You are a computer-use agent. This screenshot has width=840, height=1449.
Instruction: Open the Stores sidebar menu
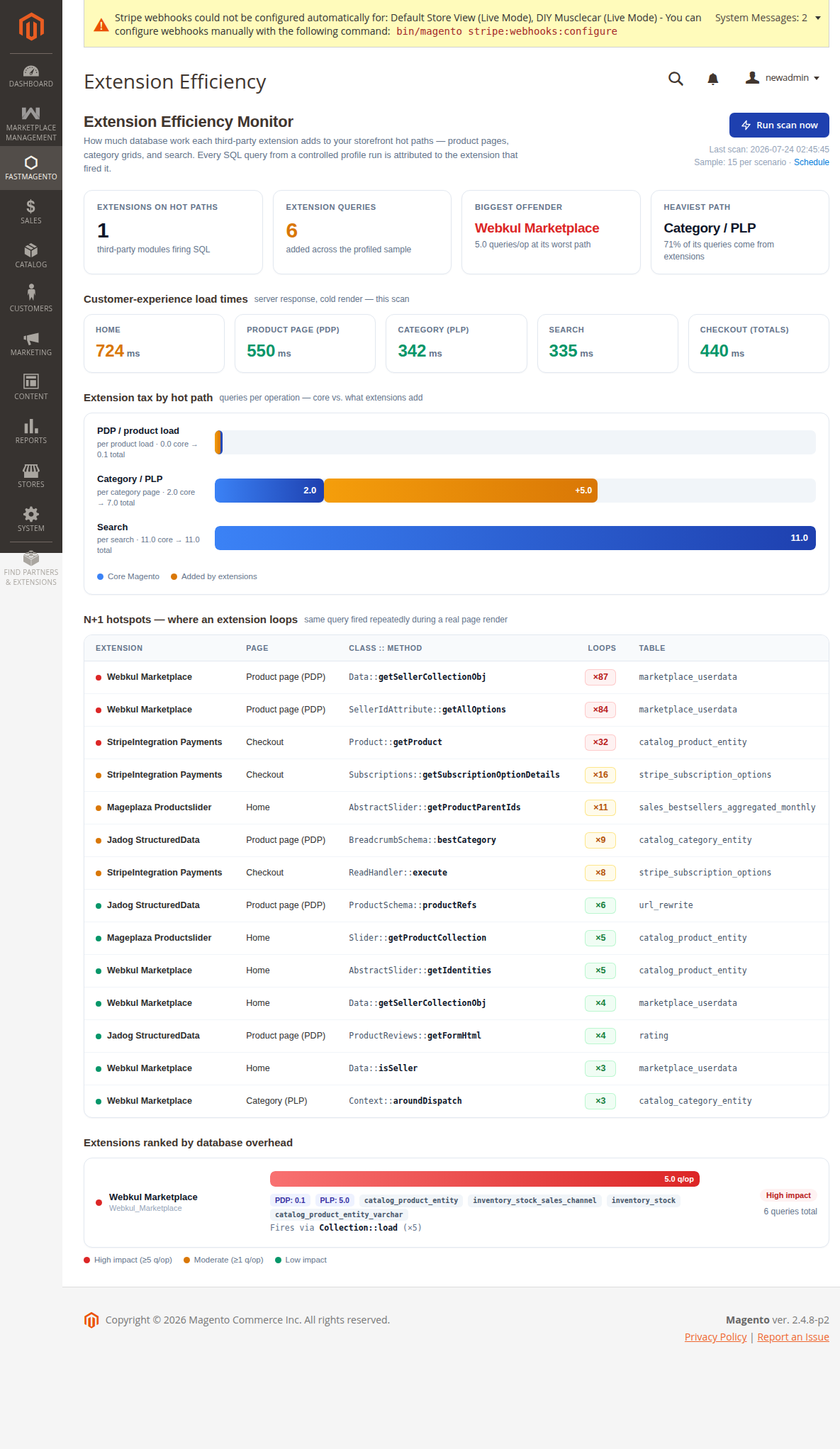pyautogui.click(x=31, y=476)
